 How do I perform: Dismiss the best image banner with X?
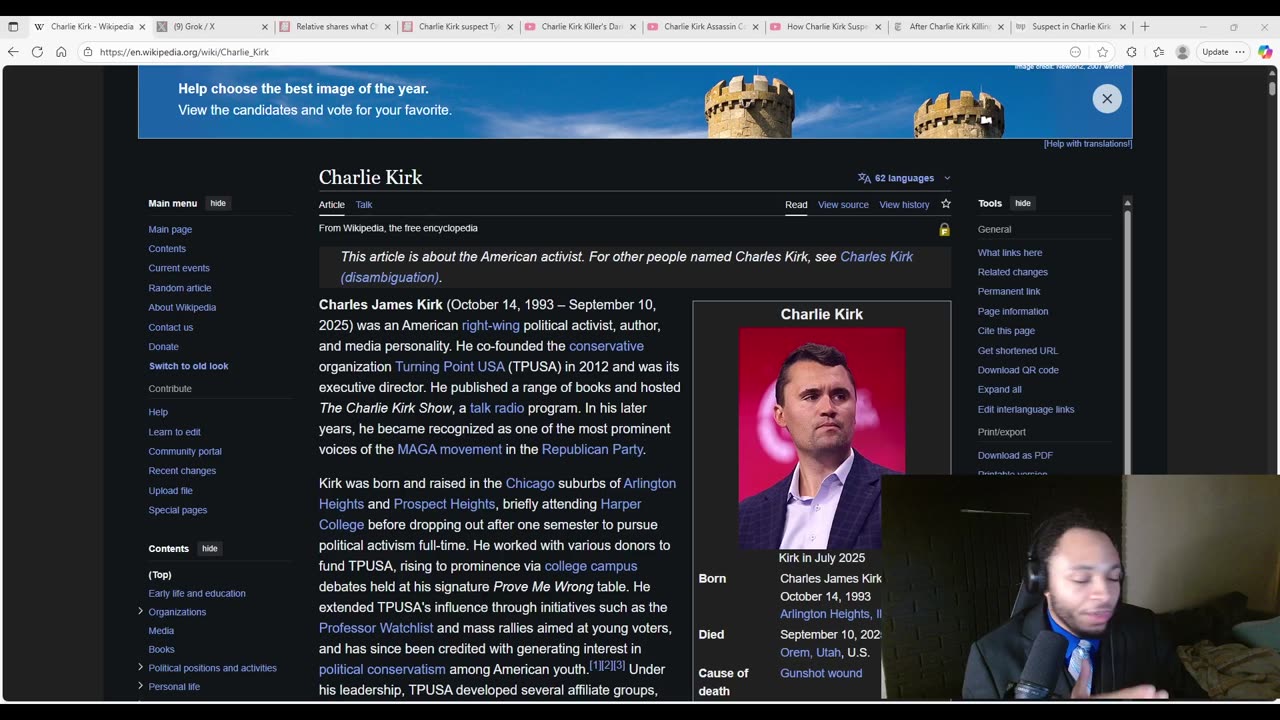pos(1107,98)
